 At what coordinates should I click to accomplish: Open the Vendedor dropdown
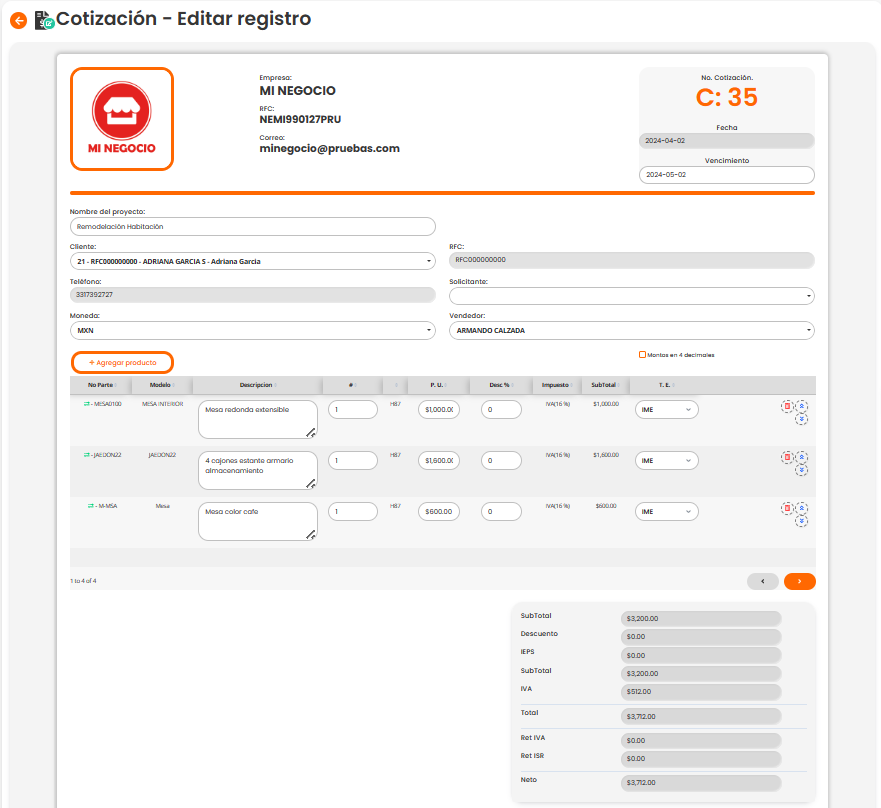(631, 330)
